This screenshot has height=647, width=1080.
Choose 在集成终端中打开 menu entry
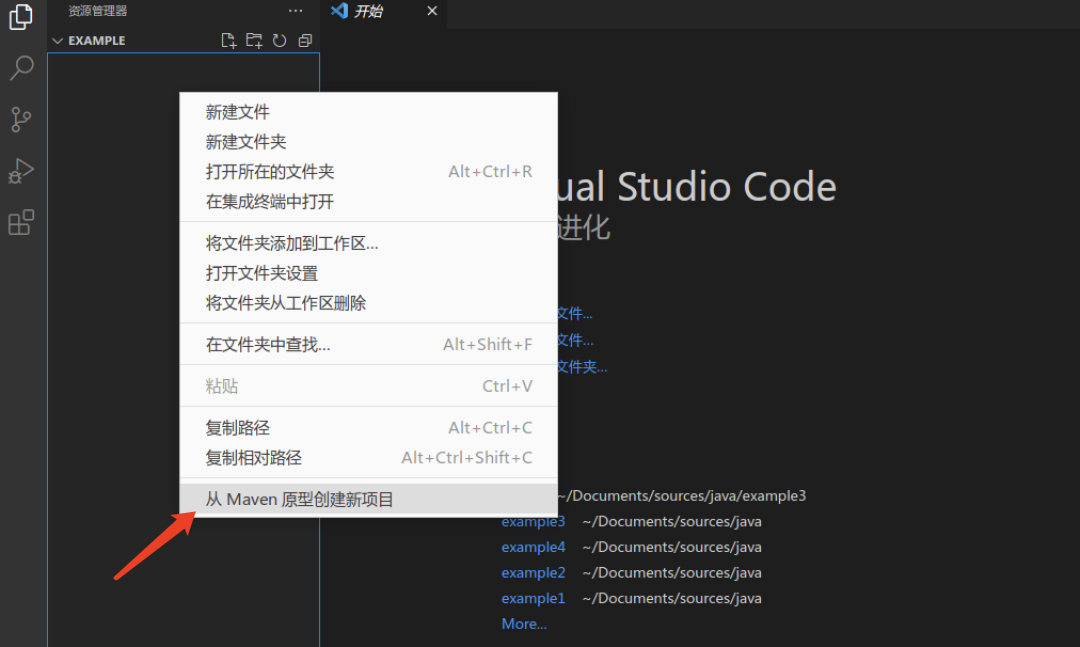(368, 202)
